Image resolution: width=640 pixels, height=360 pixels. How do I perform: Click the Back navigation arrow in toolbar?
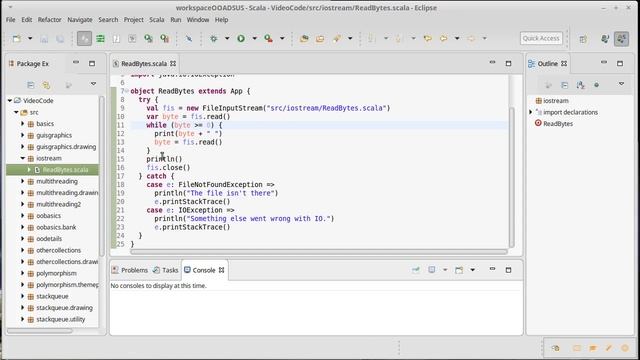[x=444, y=38]
